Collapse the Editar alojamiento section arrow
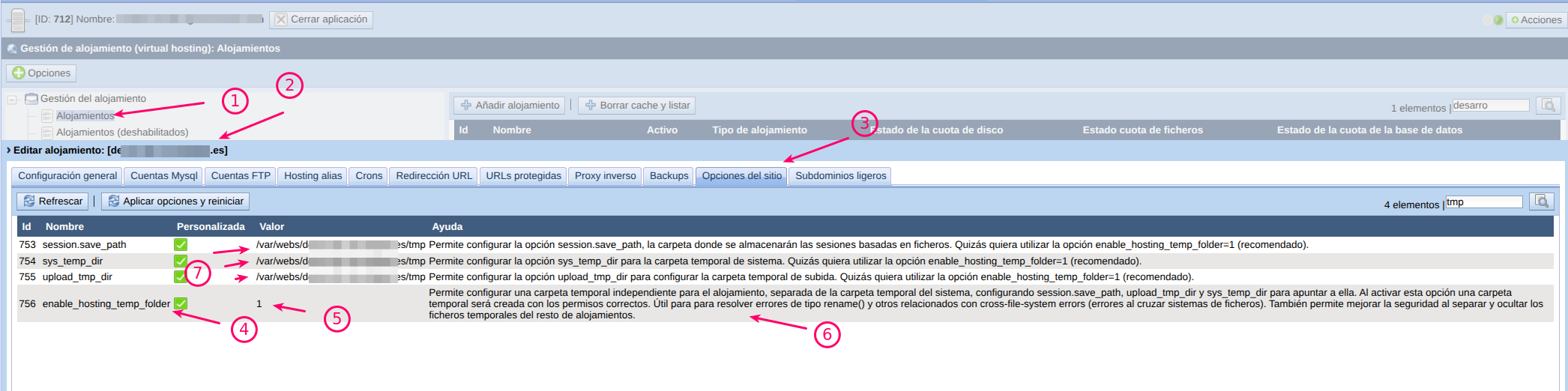 click(x=8, y=151)
